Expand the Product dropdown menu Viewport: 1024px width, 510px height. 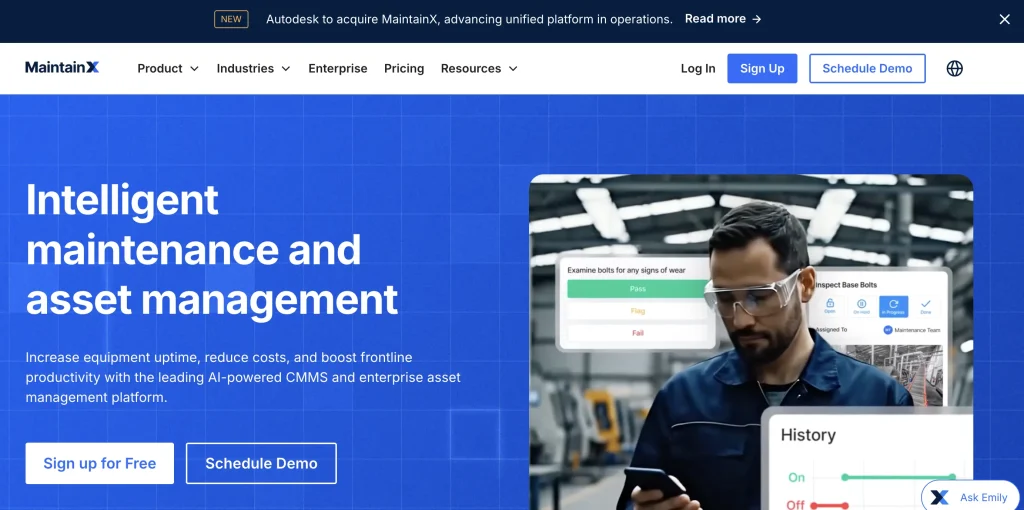(168, 69)
